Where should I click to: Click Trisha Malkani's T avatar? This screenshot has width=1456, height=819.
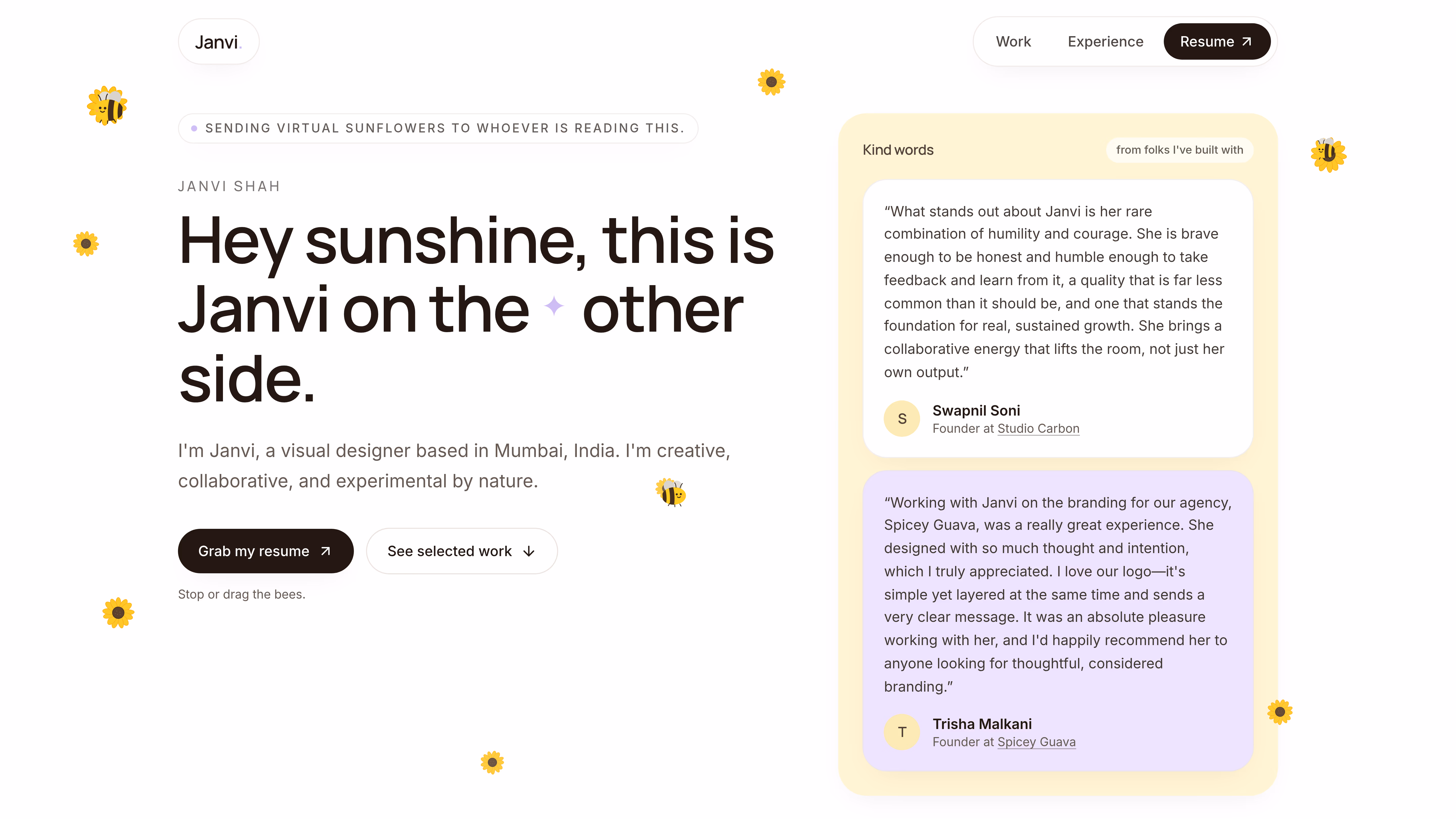tap(902, 733)
